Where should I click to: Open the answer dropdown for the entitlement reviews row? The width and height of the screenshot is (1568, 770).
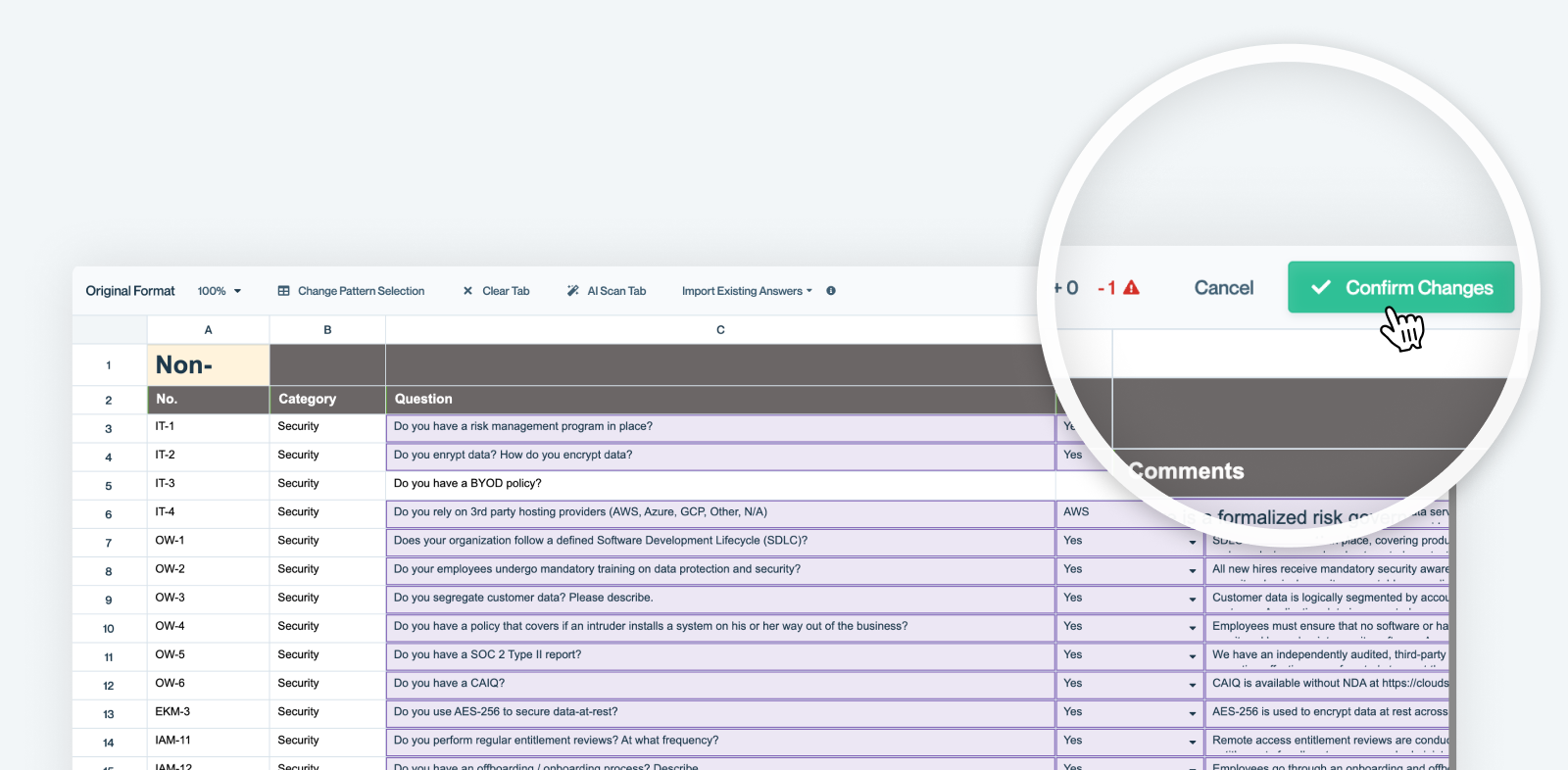pos(1192,742)
